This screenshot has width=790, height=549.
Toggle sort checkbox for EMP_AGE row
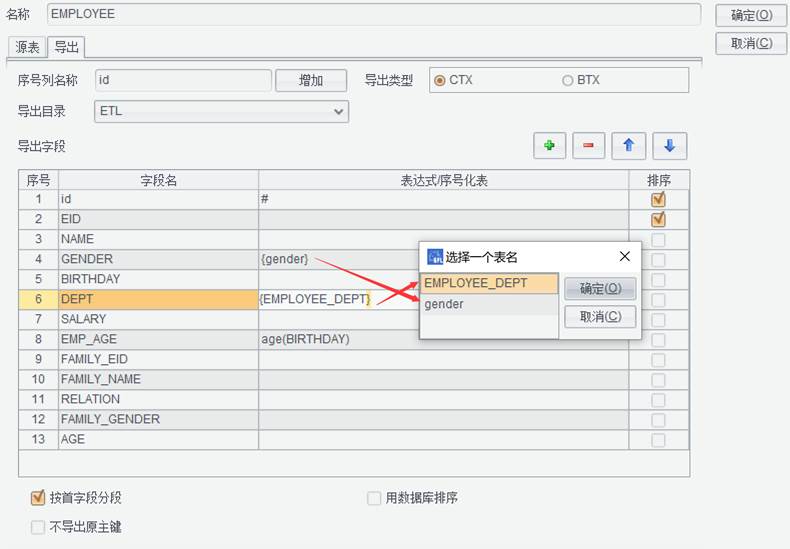658,340
